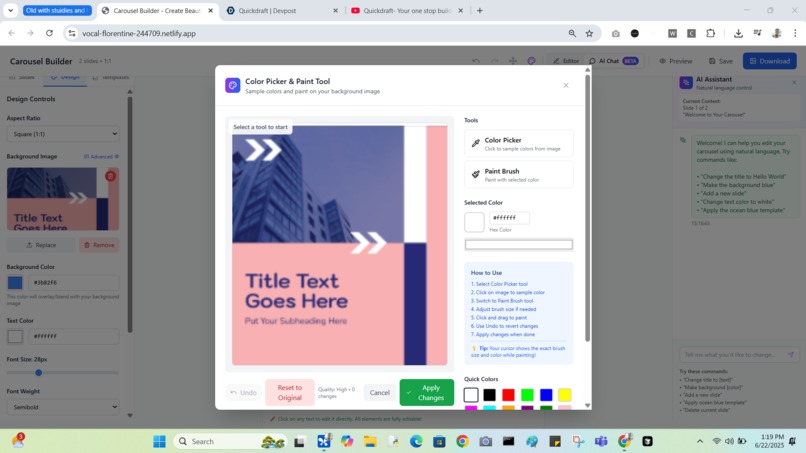
Task: Pick the yellow quick color
Action: 564,395
